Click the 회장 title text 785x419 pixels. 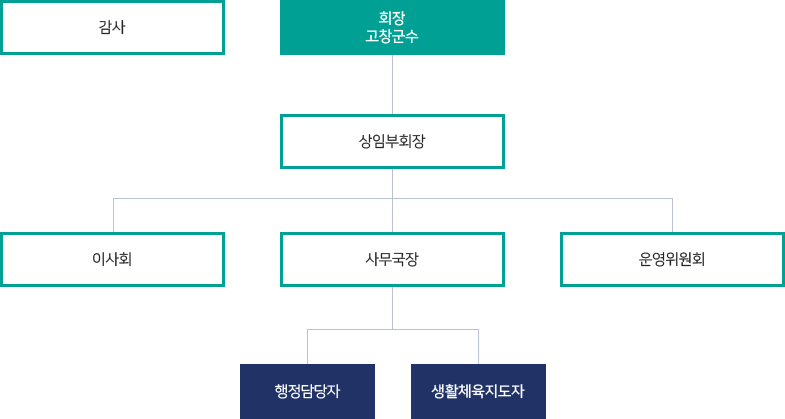392,19
